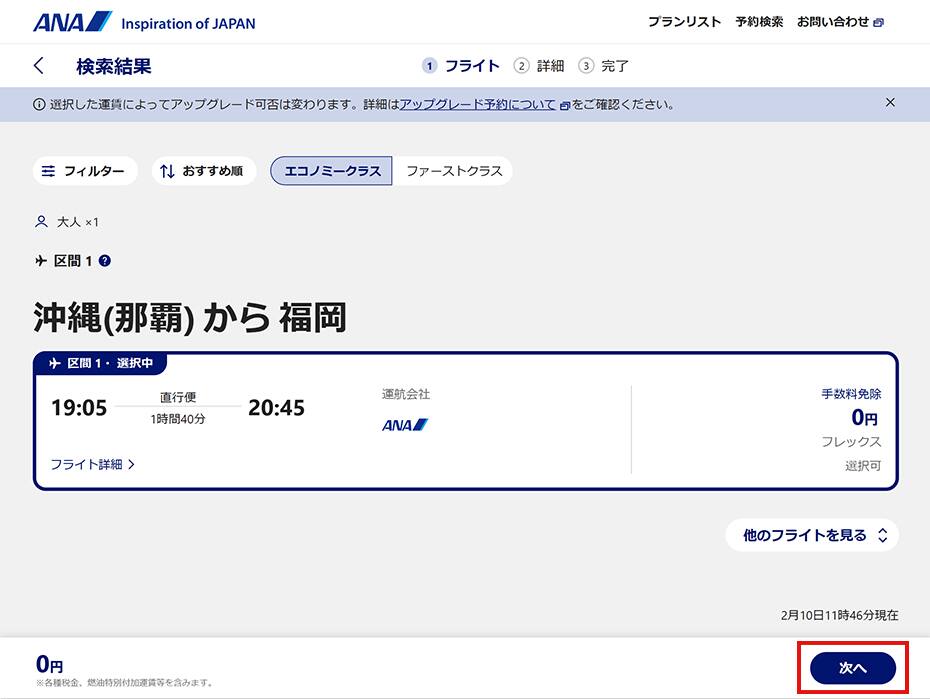Viewport: 930px width, 699px height.
Task: Click the おすすめ順 sort icon
Action: [x=166, y=171]
